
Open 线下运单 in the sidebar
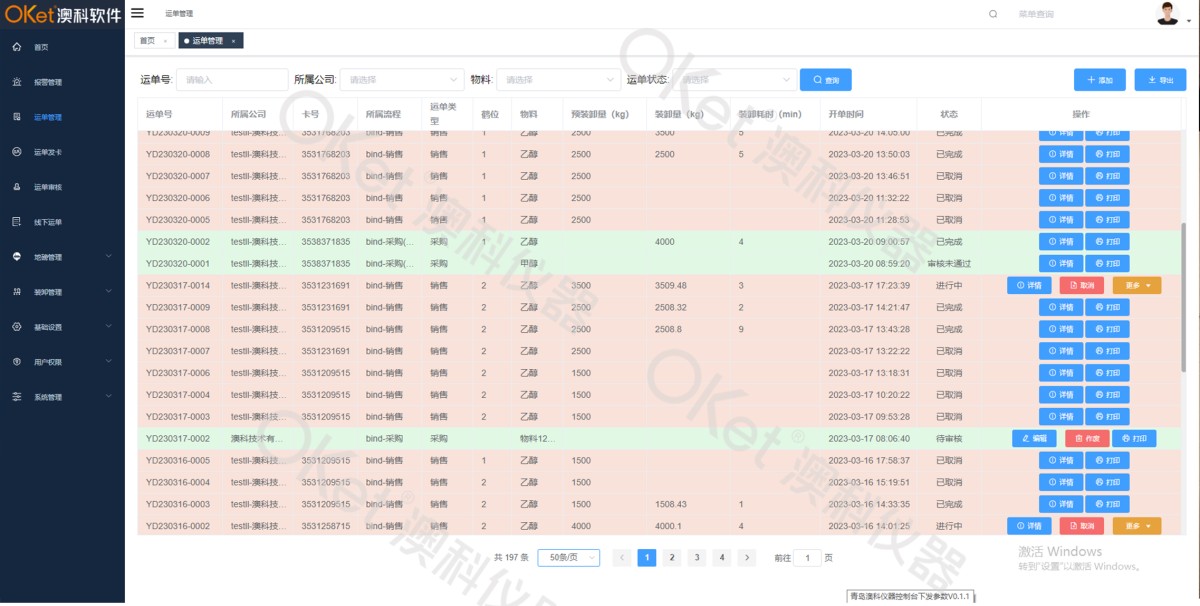coord(47,222)
